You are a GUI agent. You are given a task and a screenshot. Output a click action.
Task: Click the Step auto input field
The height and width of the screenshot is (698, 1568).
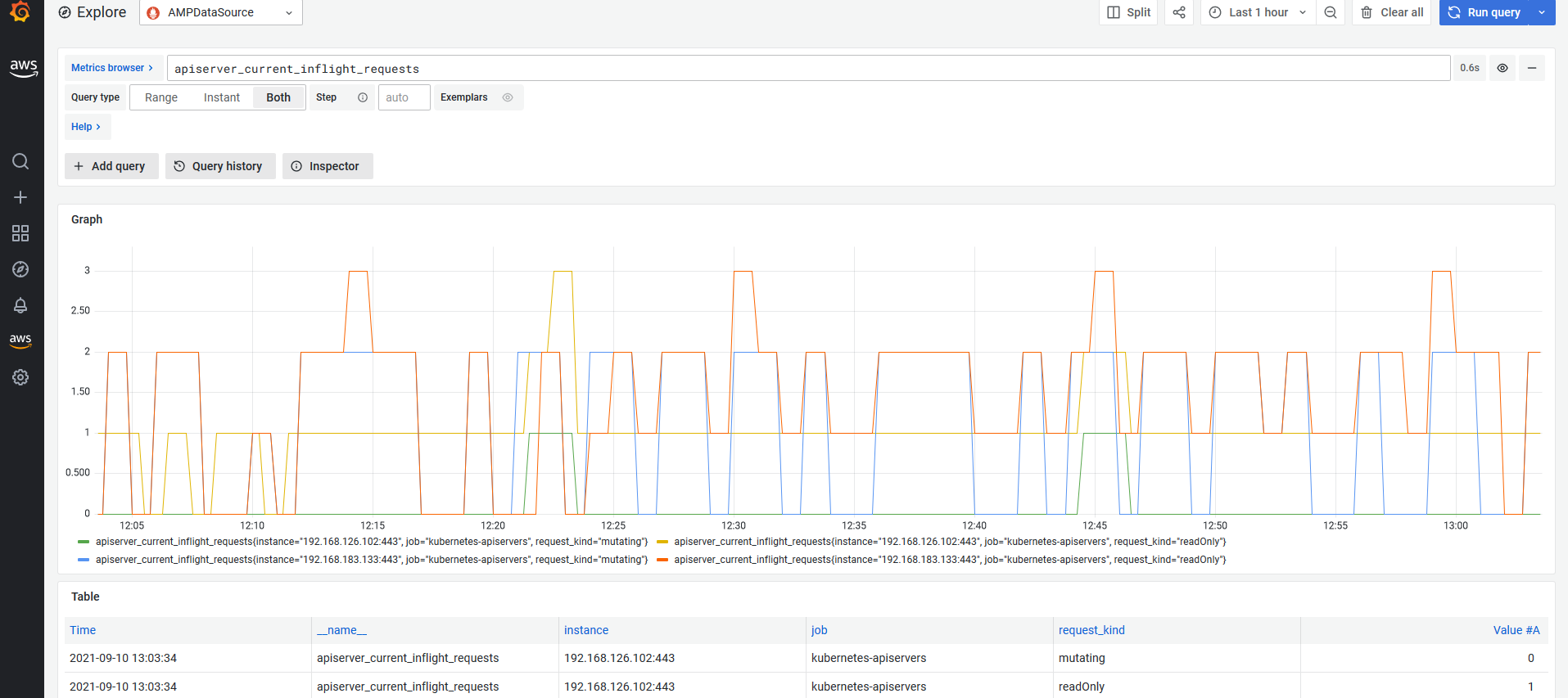404,97
